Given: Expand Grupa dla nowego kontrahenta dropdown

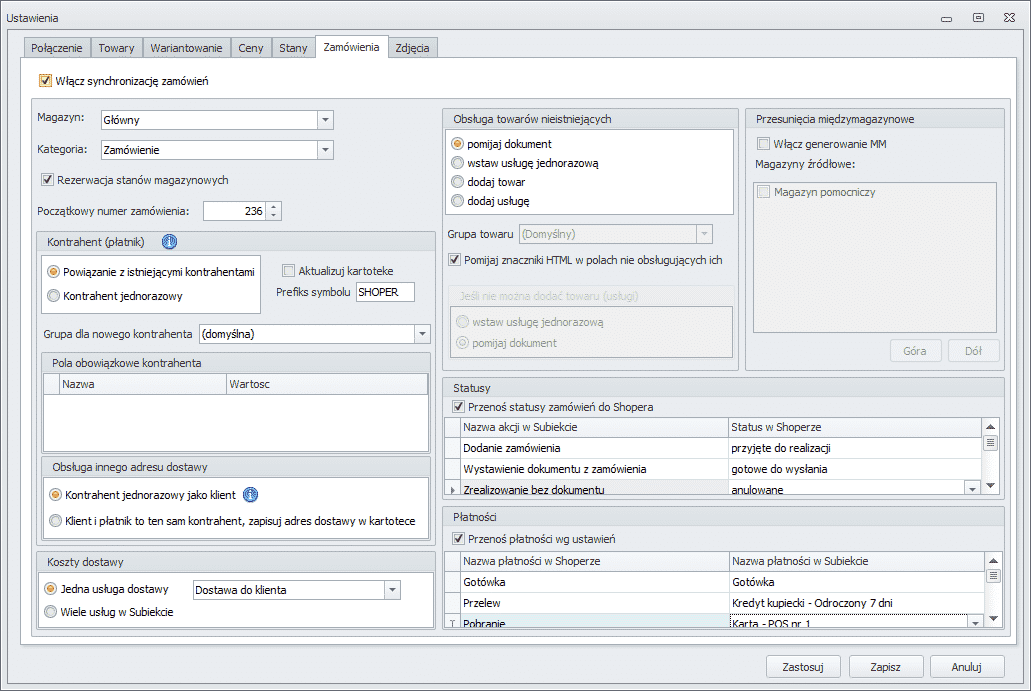Looking at the screenshot, I should pos(422,334).
